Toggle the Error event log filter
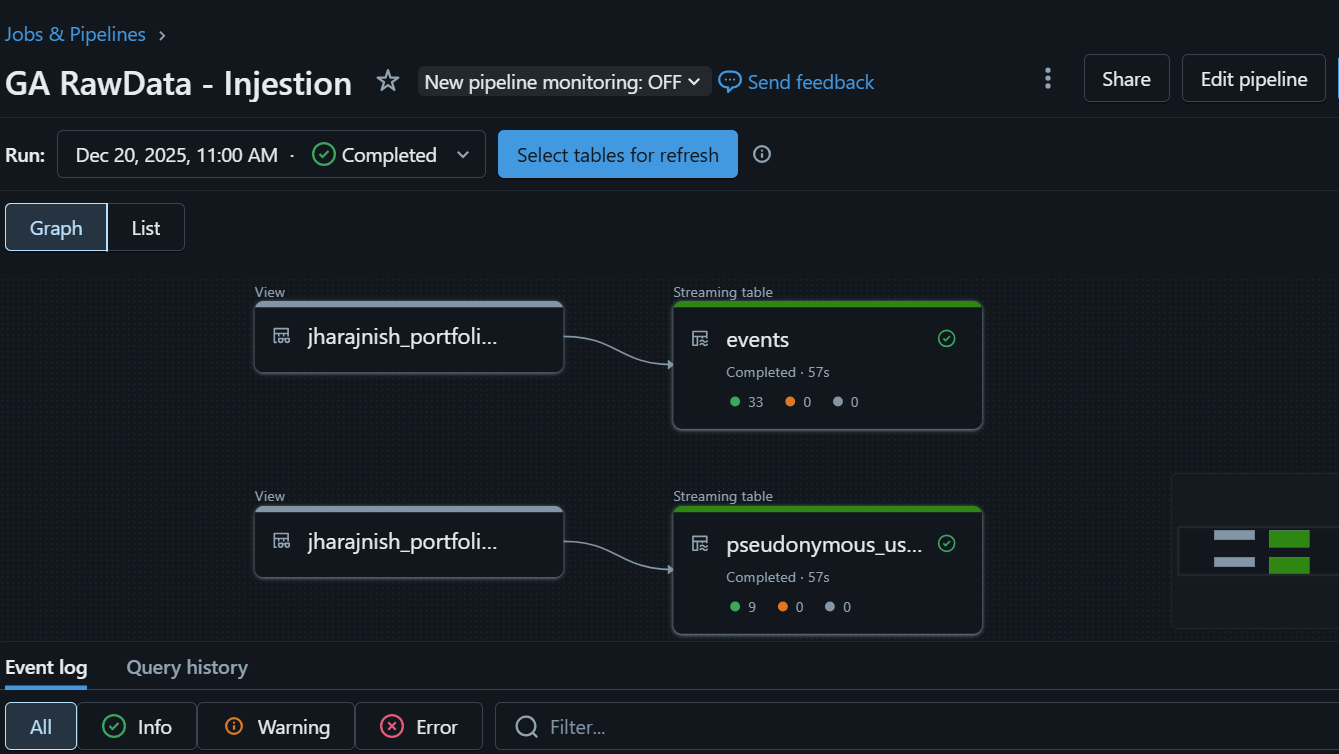The width and height of the screenshot is (1339, 754). point(419,727)
